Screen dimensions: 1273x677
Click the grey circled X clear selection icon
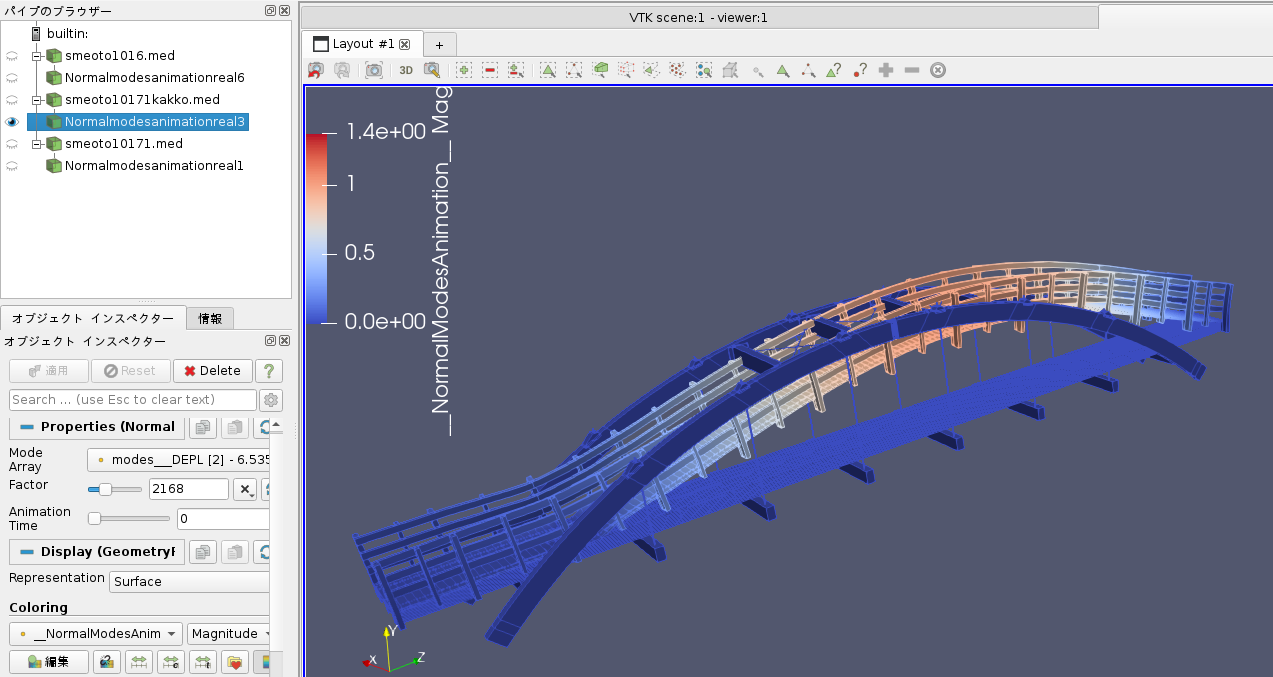(938, 70)
